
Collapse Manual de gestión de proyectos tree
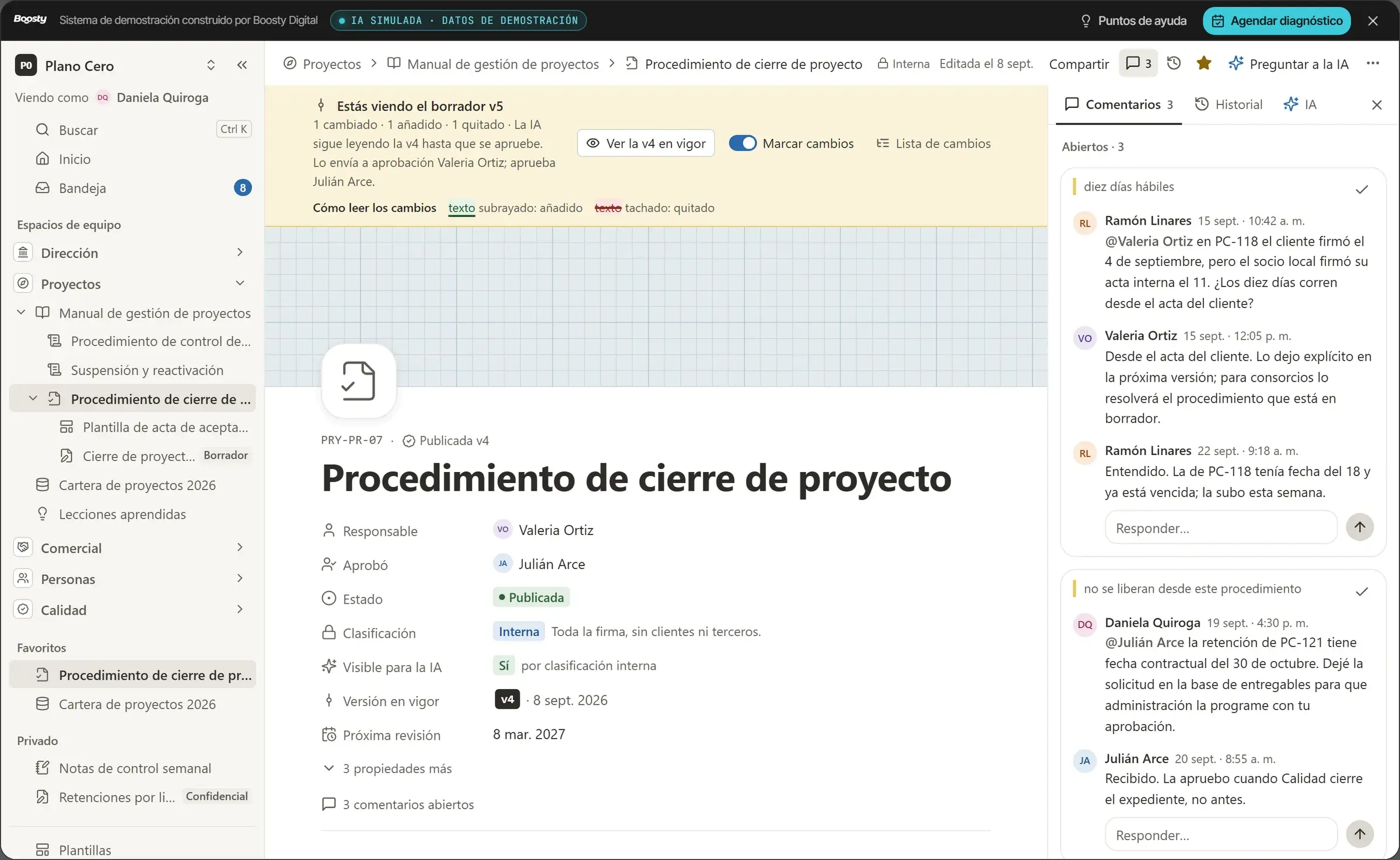click(x=21, y=312)
